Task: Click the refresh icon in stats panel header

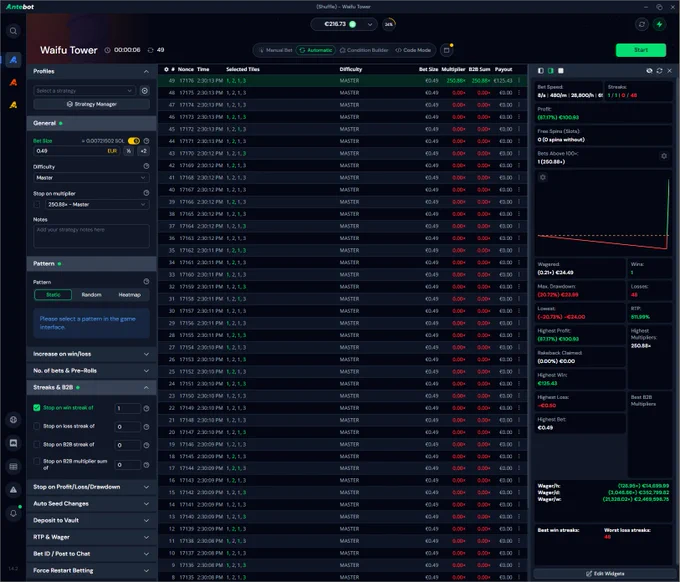Action: click(660, 71)
